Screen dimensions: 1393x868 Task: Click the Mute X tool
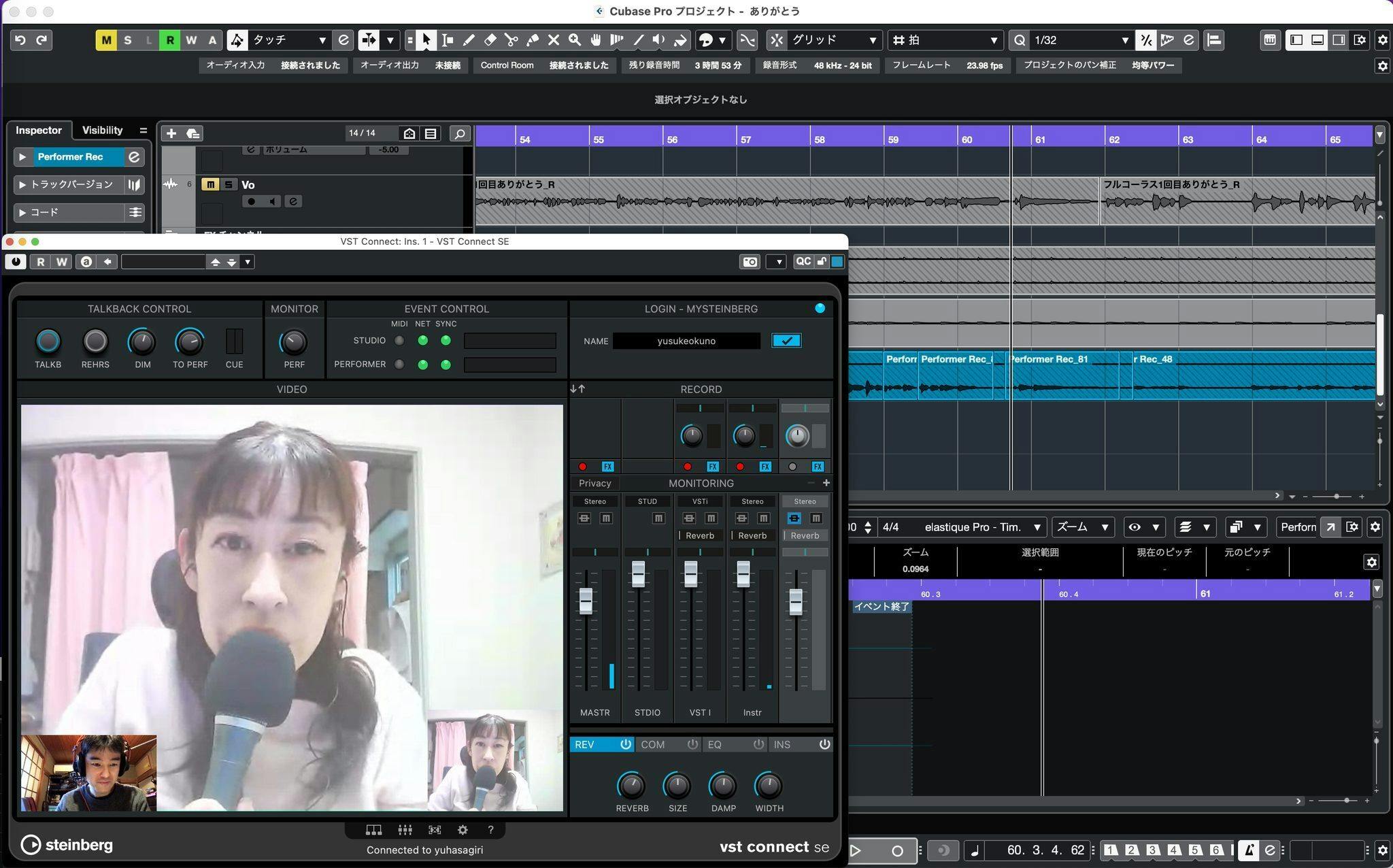coord(554,40)
